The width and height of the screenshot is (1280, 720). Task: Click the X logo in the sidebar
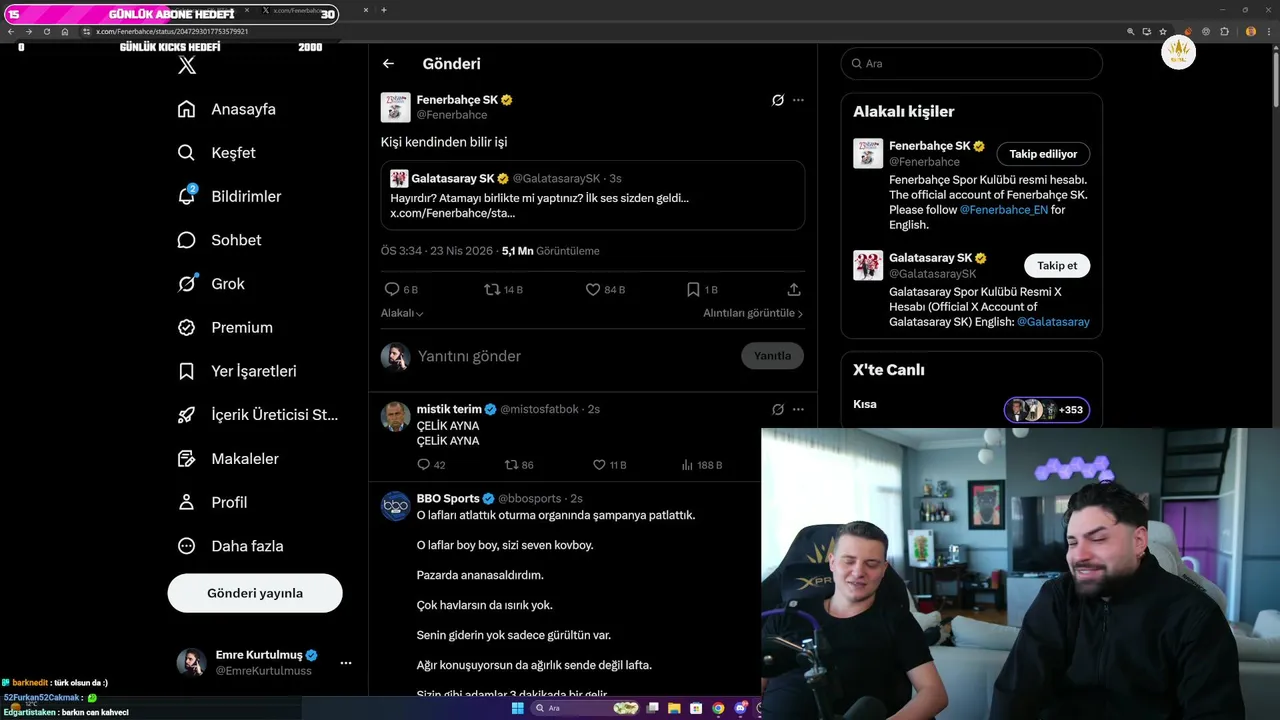[x=187, y=66]
